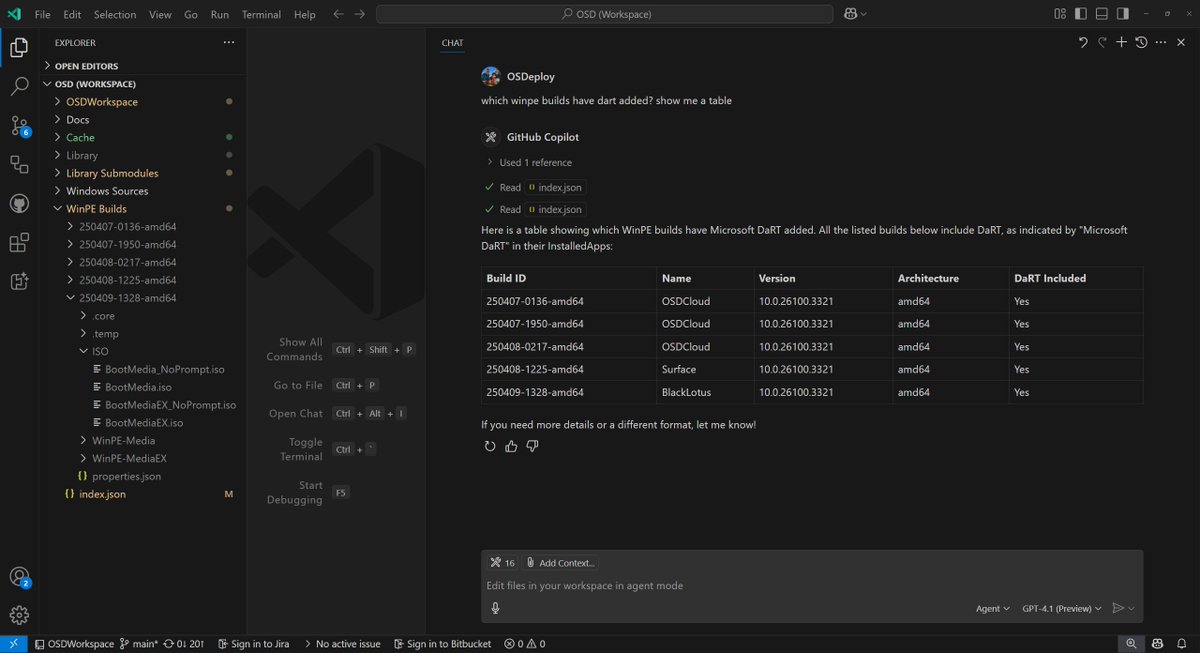
Task: Collapse the ISO folder
Action: point(143,351)
